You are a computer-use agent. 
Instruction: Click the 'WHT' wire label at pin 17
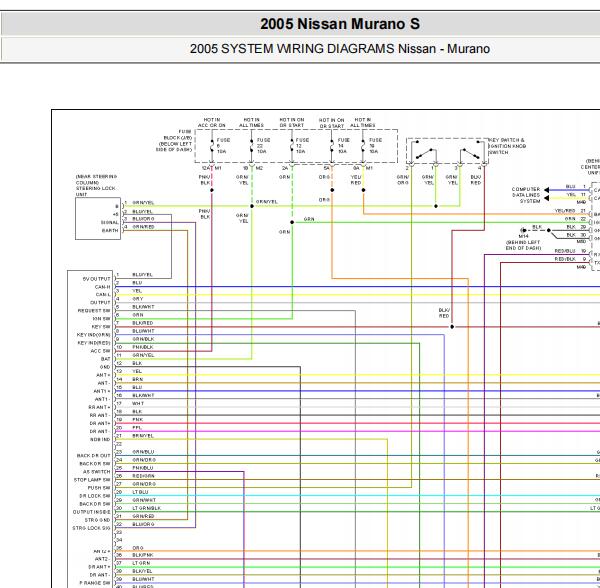[x=138, y=403]
